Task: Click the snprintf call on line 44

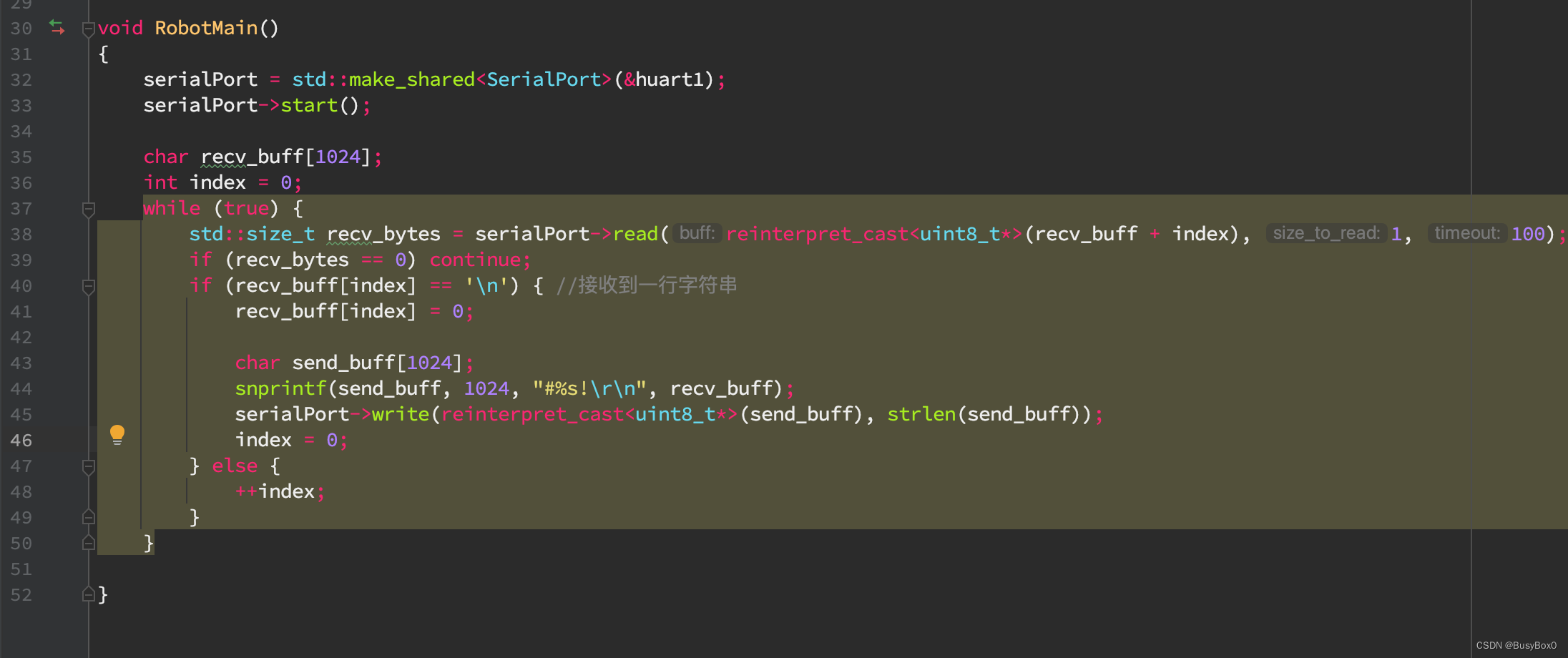Action: click(280, 388)
